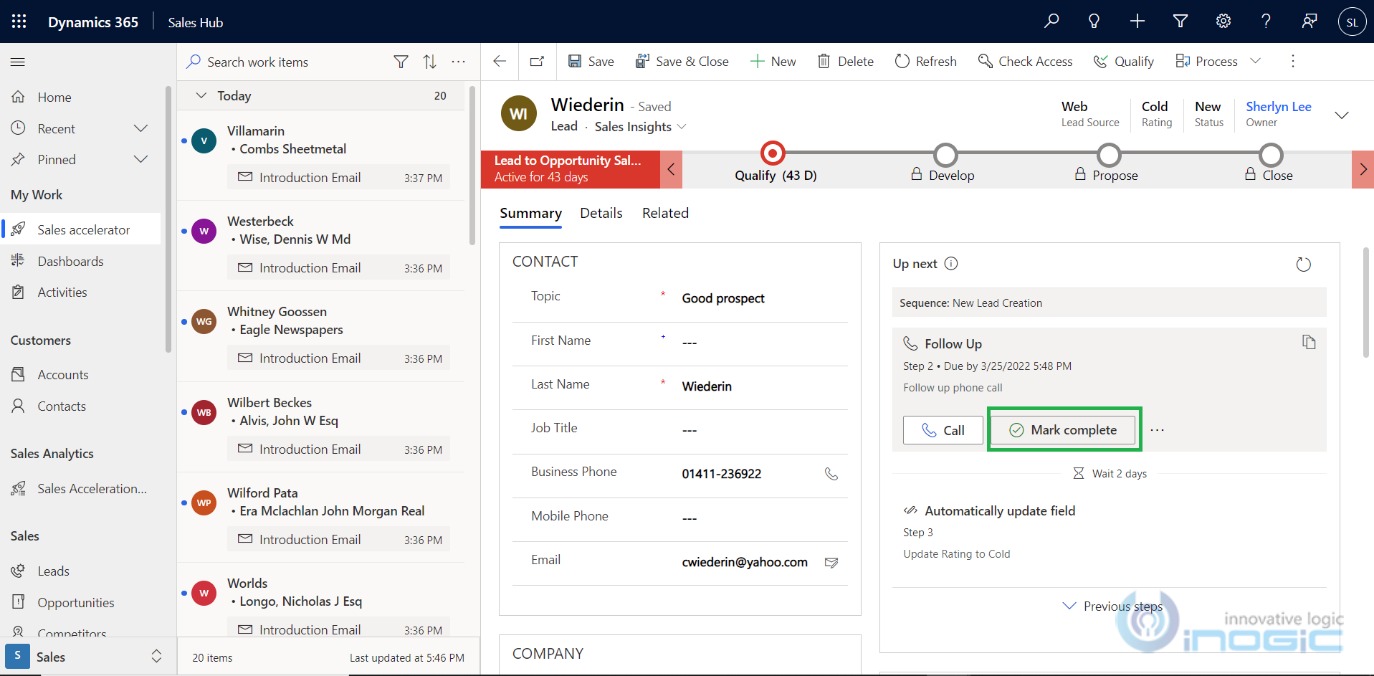Select the Qualify stage circle
Screen dimensions: 1374x676
pos(772,153)
